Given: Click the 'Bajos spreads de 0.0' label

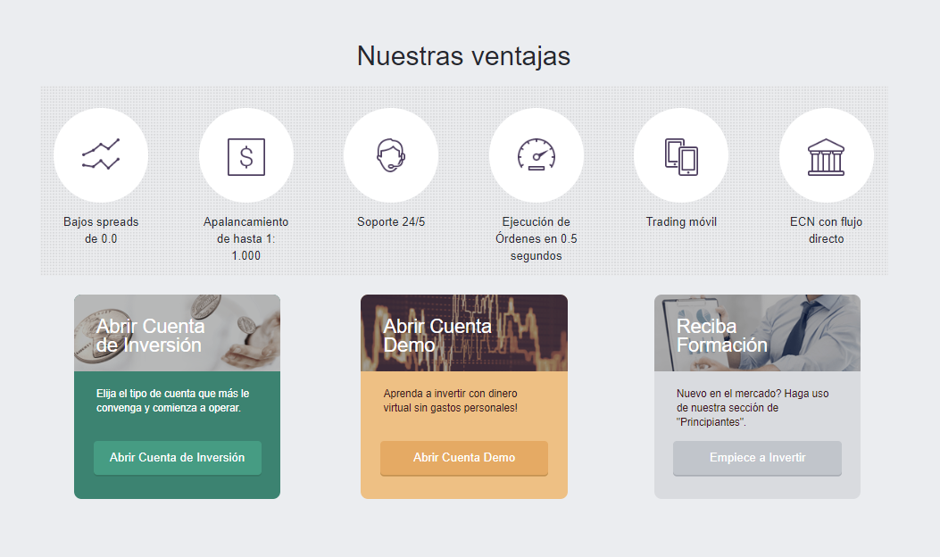Looking at the screenshot, I should pos(101,230).
